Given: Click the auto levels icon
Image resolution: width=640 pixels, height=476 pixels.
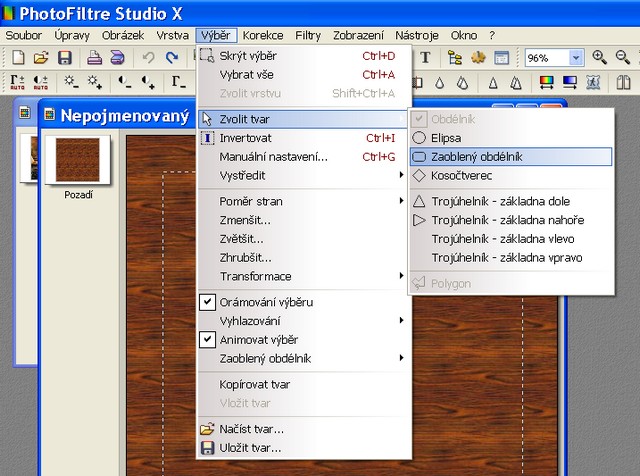Looking at the screenshot, I should coord(18,82).
